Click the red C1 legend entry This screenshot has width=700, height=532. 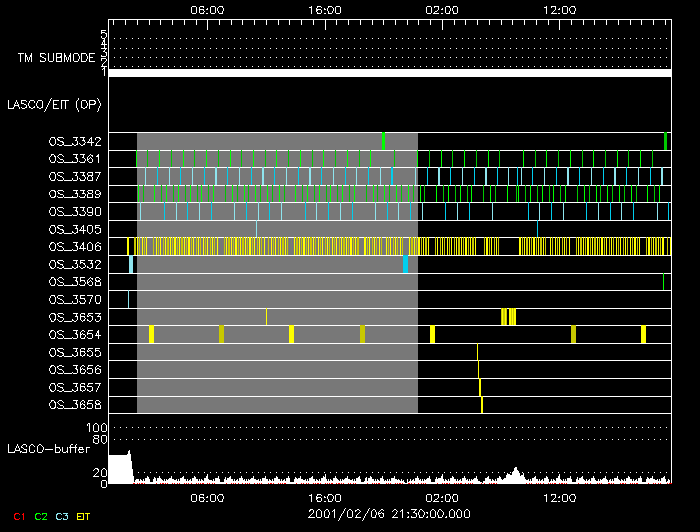point(17,516)
